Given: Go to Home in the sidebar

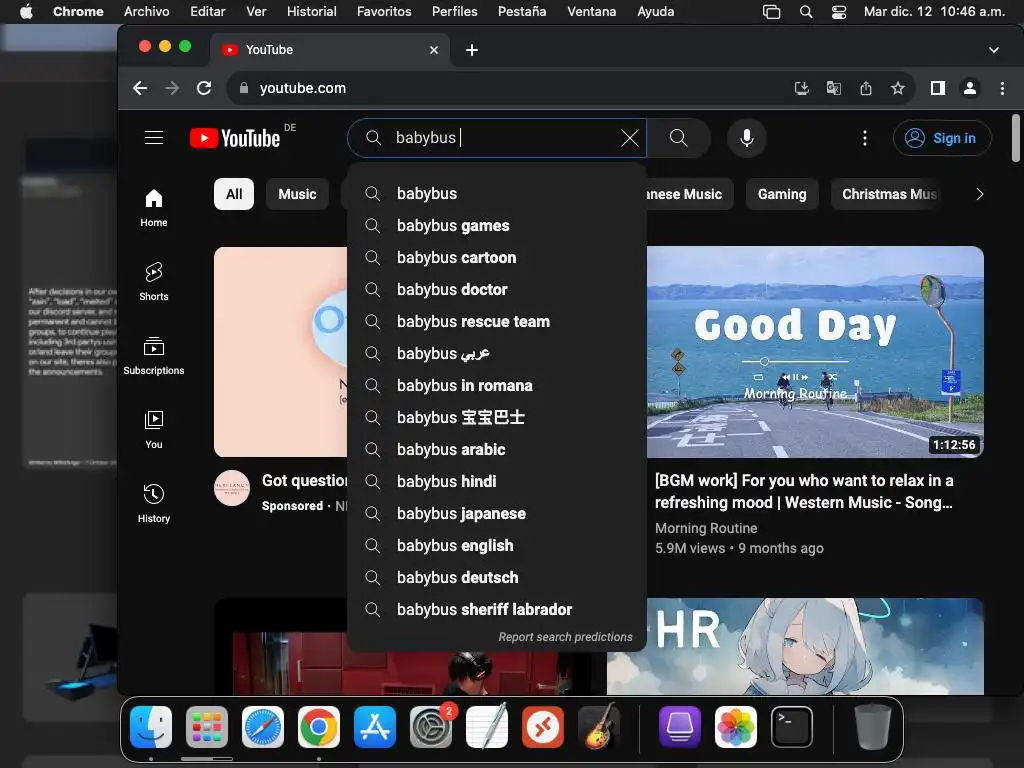Looking at the screenshot, I should pos(153,208).
